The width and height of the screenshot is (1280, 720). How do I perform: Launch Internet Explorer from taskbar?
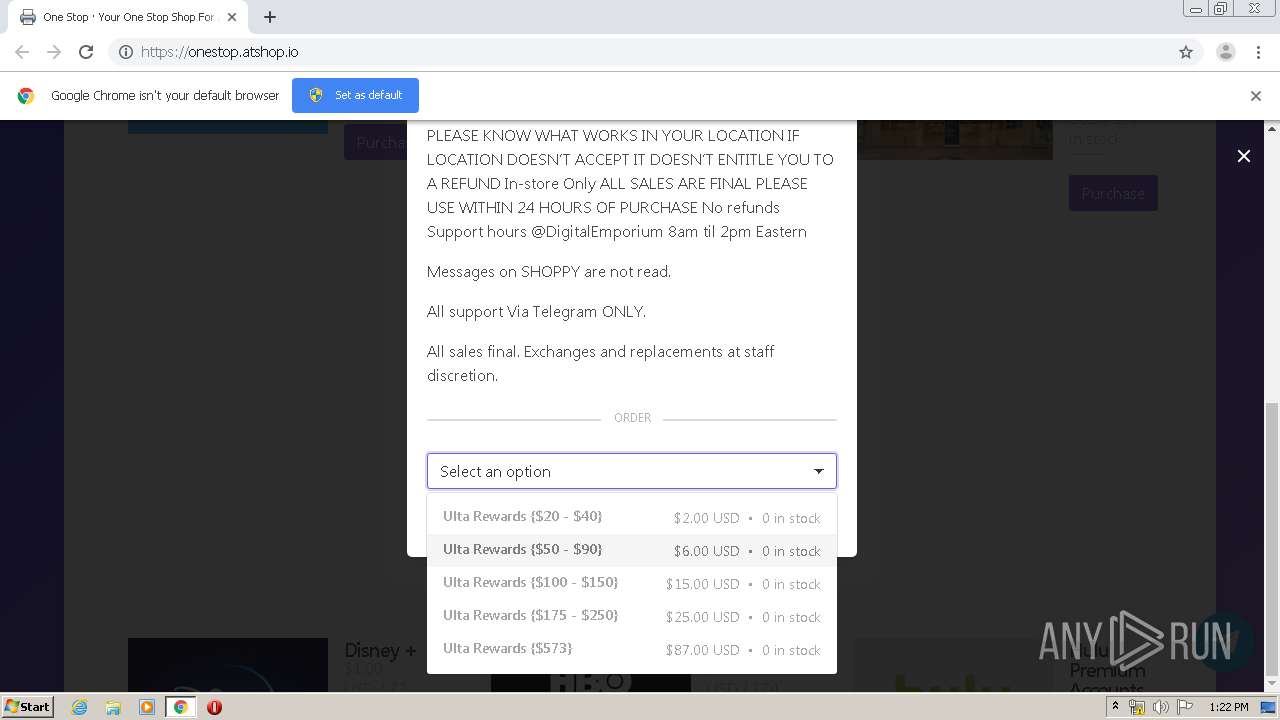pyautogui.click(x=79, y=707)
